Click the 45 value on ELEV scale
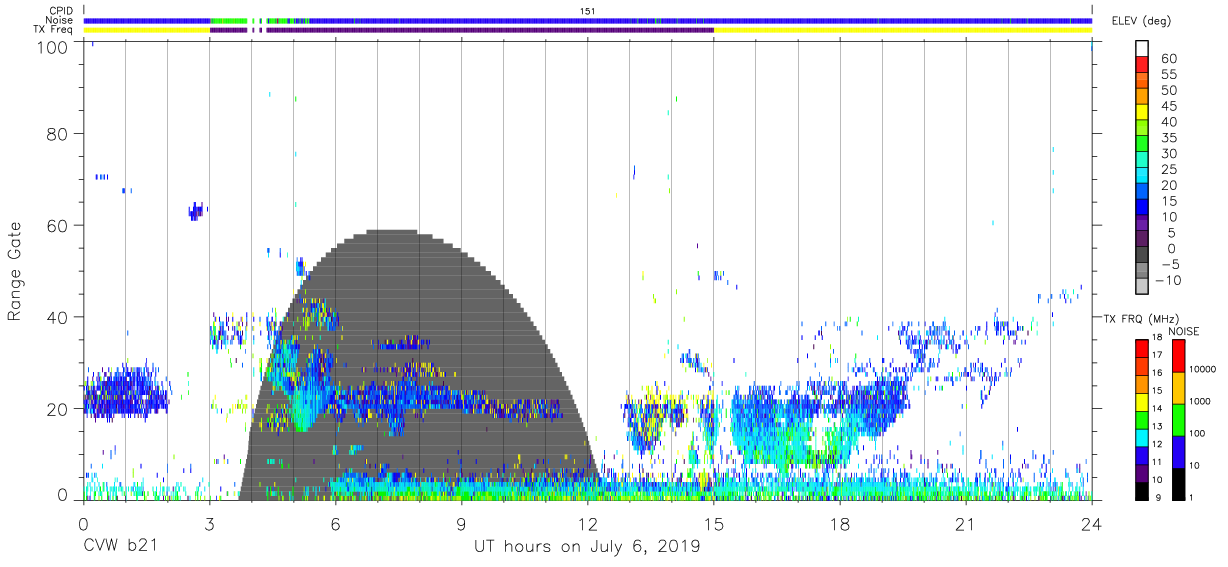 [1169, 106]
